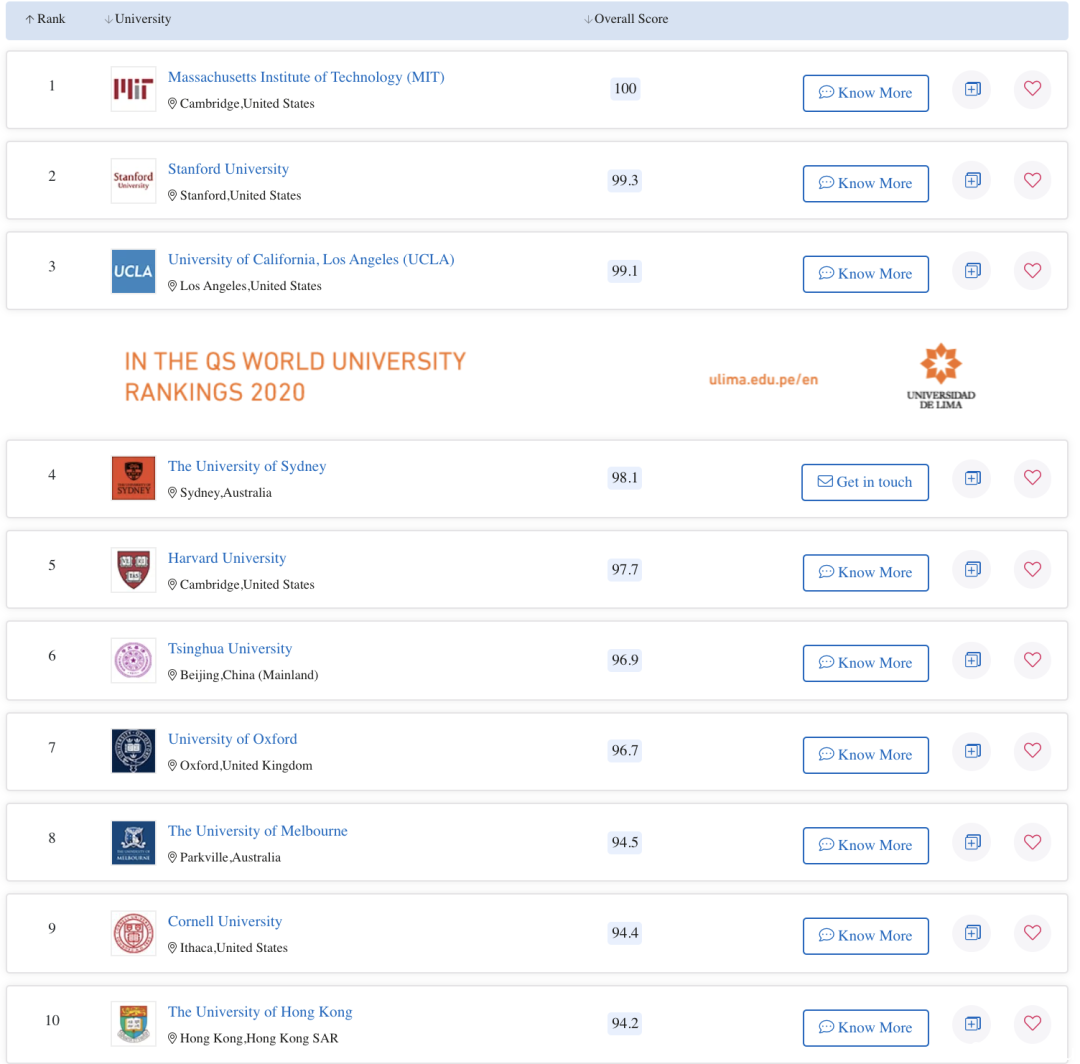Screen dimensions: 1080x1064
Task: Open the Tsinghua University link
Action: click(230, 649)
